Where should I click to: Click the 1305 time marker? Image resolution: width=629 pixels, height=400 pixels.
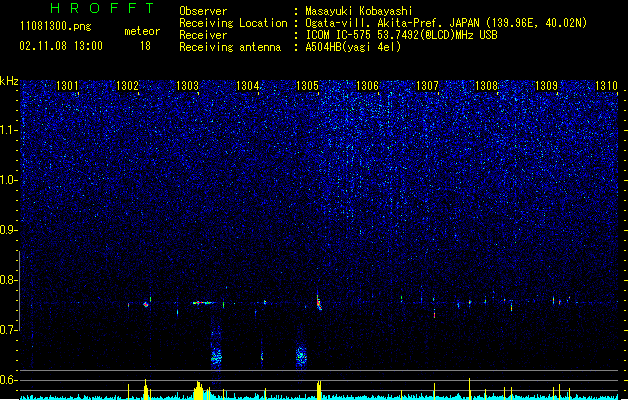(x=307, y=86)
